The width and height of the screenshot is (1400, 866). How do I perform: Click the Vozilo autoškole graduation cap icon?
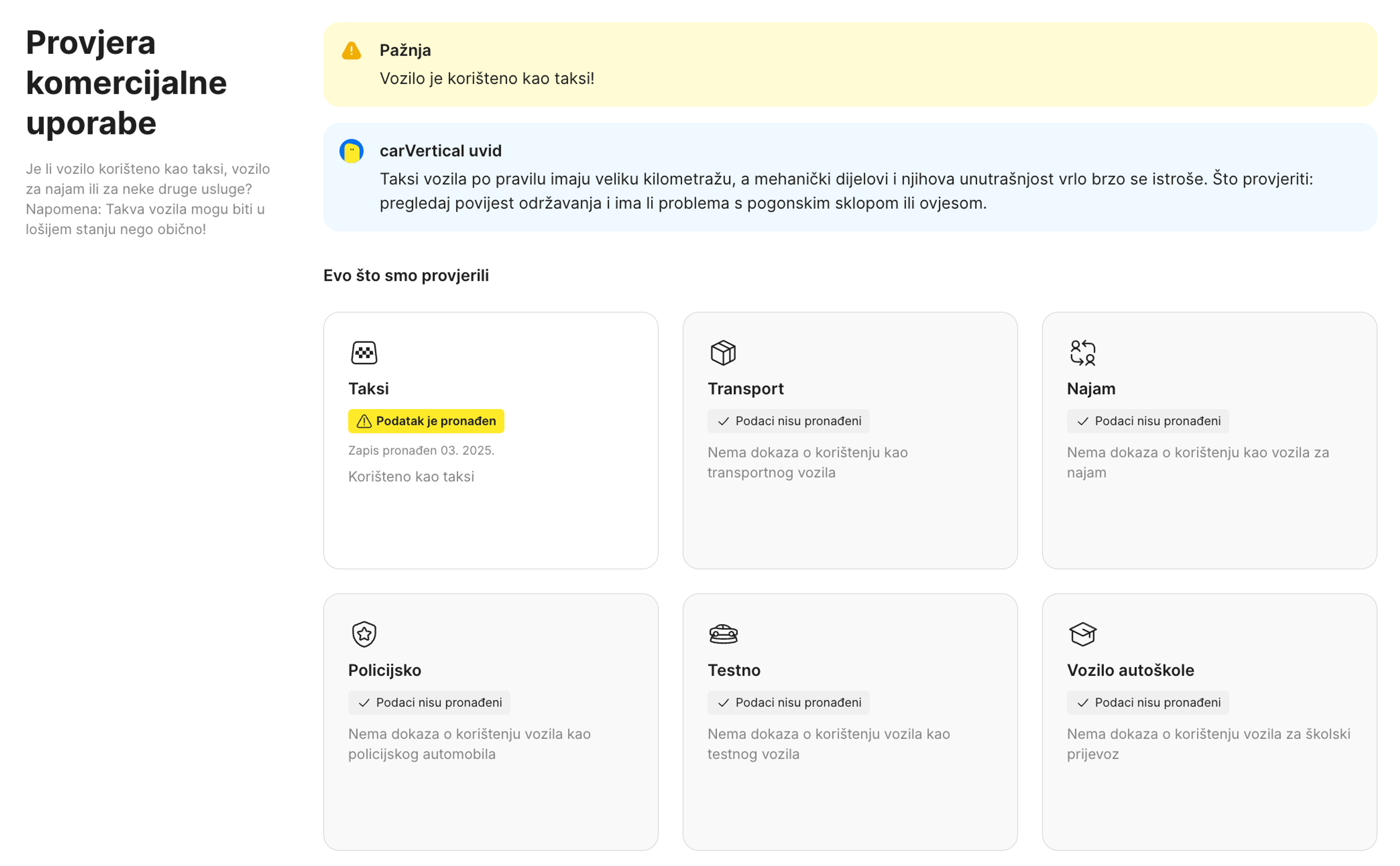(x=1082, y=633)
